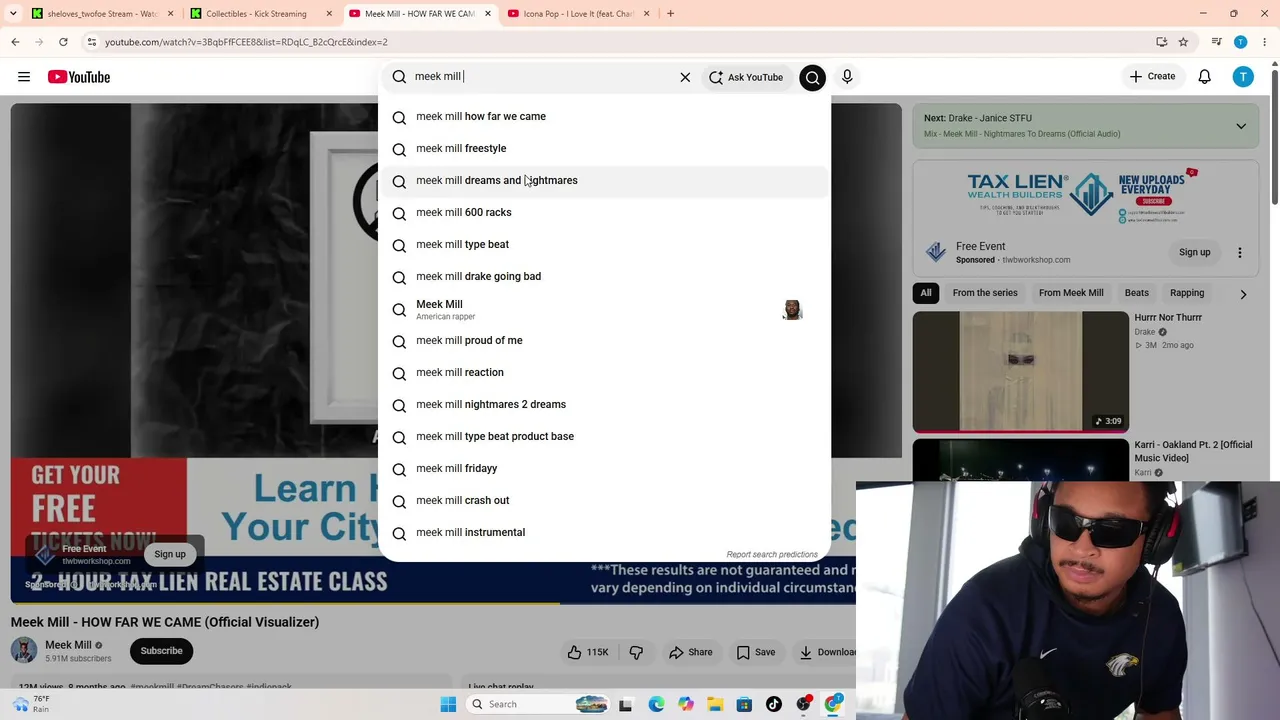
Task: Select suggestion 'meek mill fridayy'
Action: [604, 469]
